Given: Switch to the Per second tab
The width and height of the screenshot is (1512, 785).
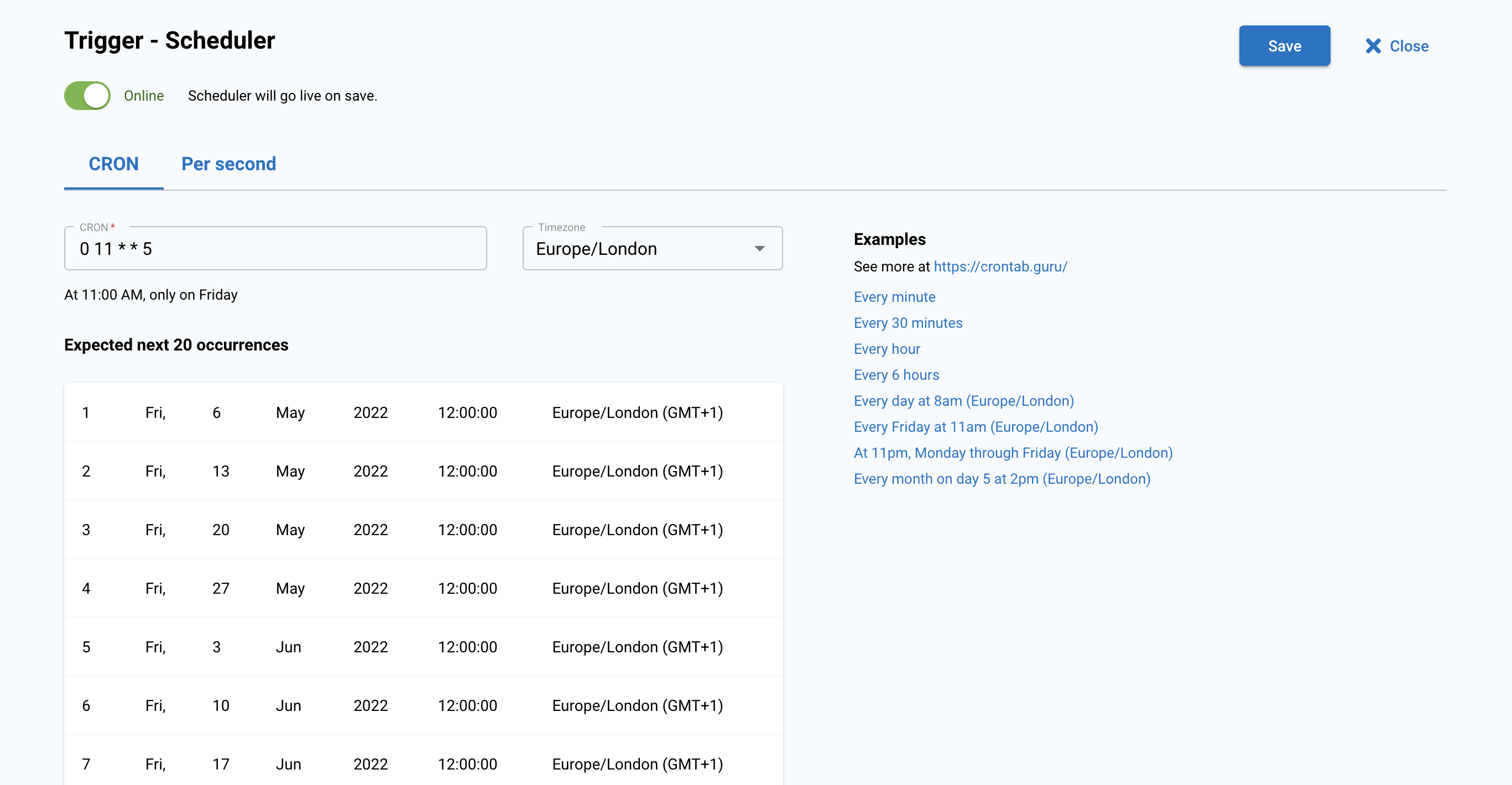Looking at the screenshot, I should coord(228,164).
